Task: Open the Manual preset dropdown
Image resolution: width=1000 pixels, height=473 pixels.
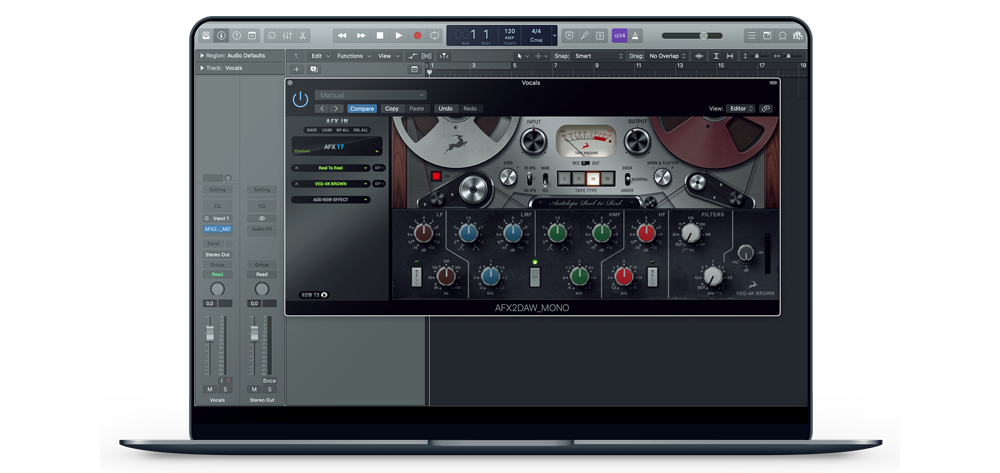Action: click(x=371, y=95)
